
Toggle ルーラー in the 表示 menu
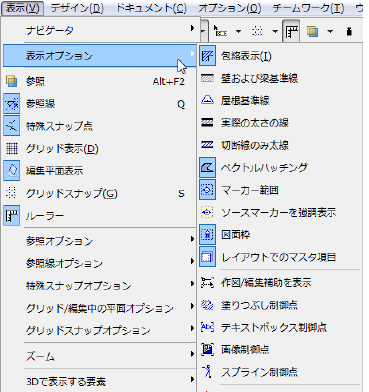(x=99, y=216)
